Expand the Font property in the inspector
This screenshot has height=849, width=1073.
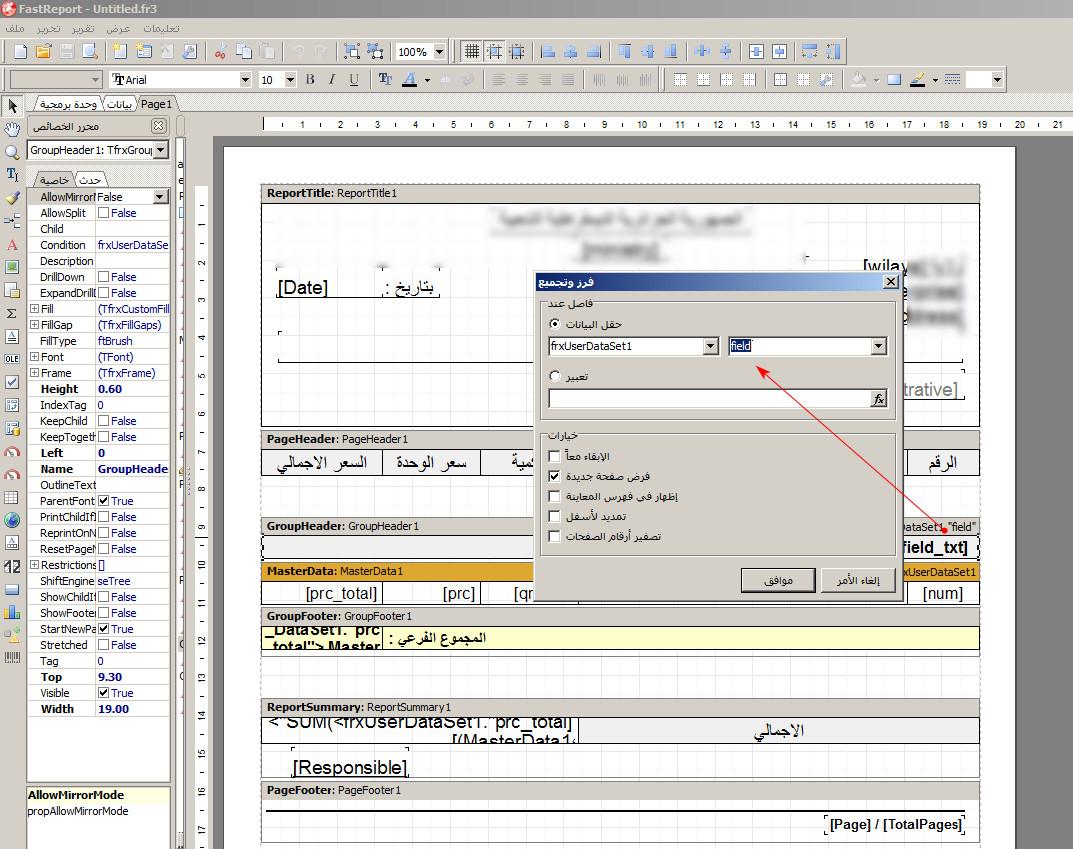pyautogui.click(x=32, y=357)
